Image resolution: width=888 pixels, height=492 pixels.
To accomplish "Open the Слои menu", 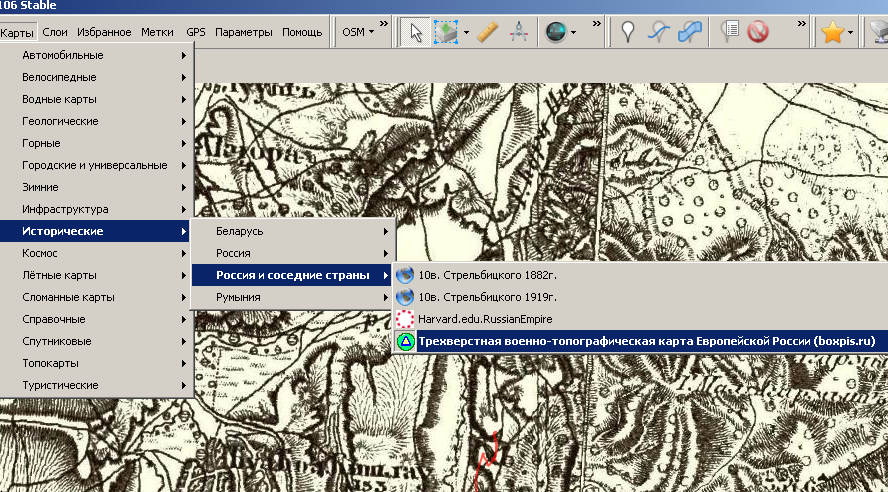I will [55, 32].
